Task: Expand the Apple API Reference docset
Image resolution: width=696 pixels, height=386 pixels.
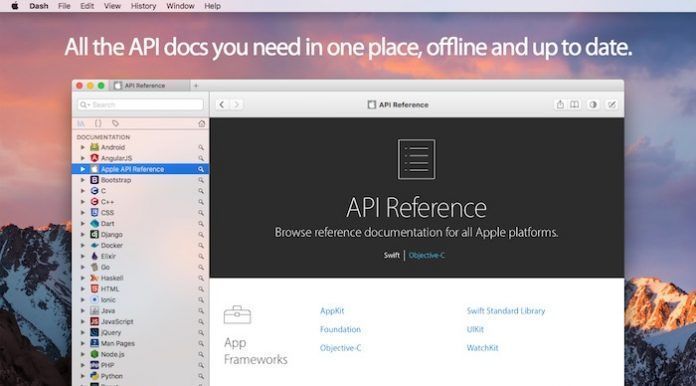Action: [x=83, y=169]
